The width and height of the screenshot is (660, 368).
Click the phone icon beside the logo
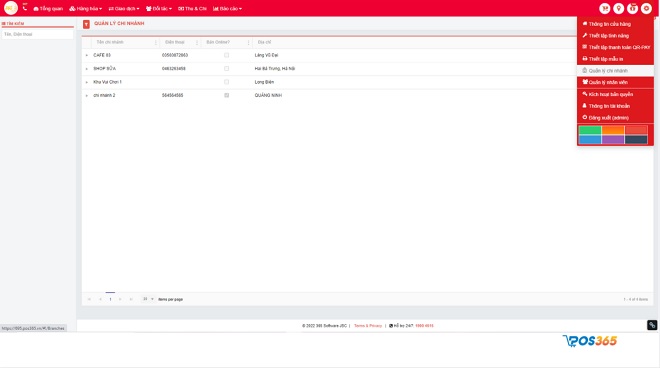click(25, 8)
